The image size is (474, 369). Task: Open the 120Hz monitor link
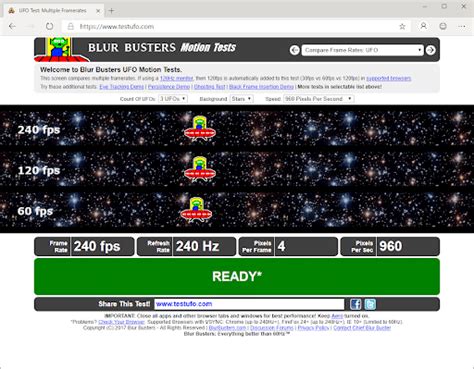176,78
